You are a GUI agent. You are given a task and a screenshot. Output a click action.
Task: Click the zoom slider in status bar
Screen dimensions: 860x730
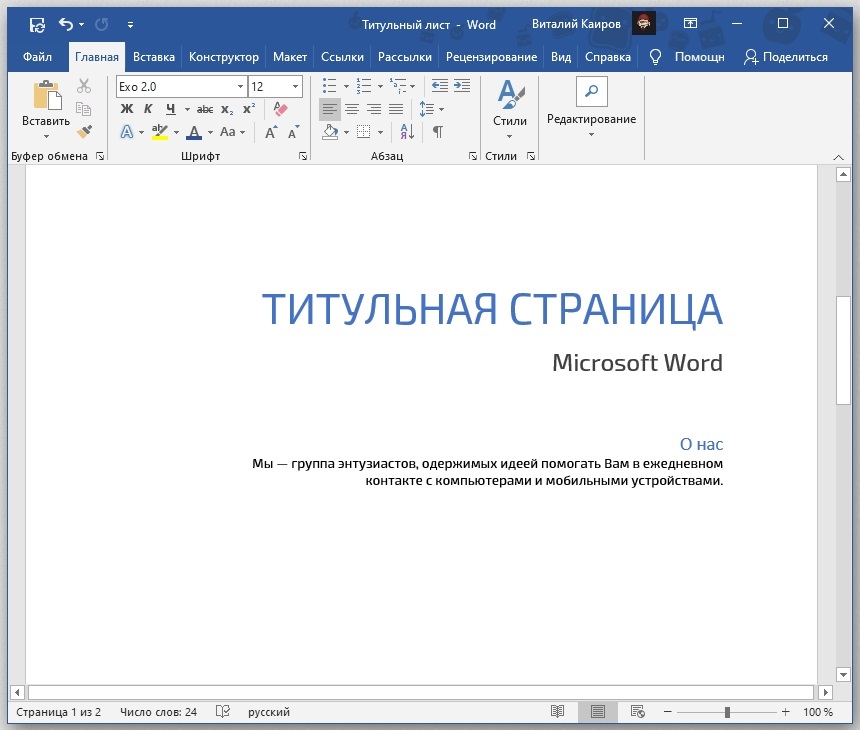tap(727, 712)
